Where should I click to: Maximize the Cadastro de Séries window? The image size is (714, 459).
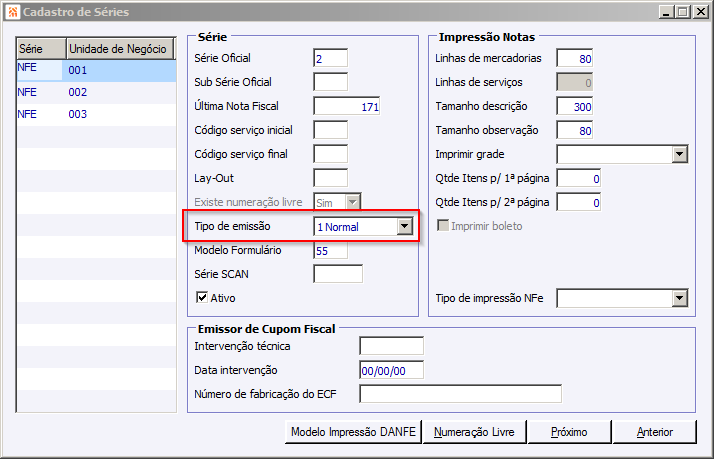(683, 12)
